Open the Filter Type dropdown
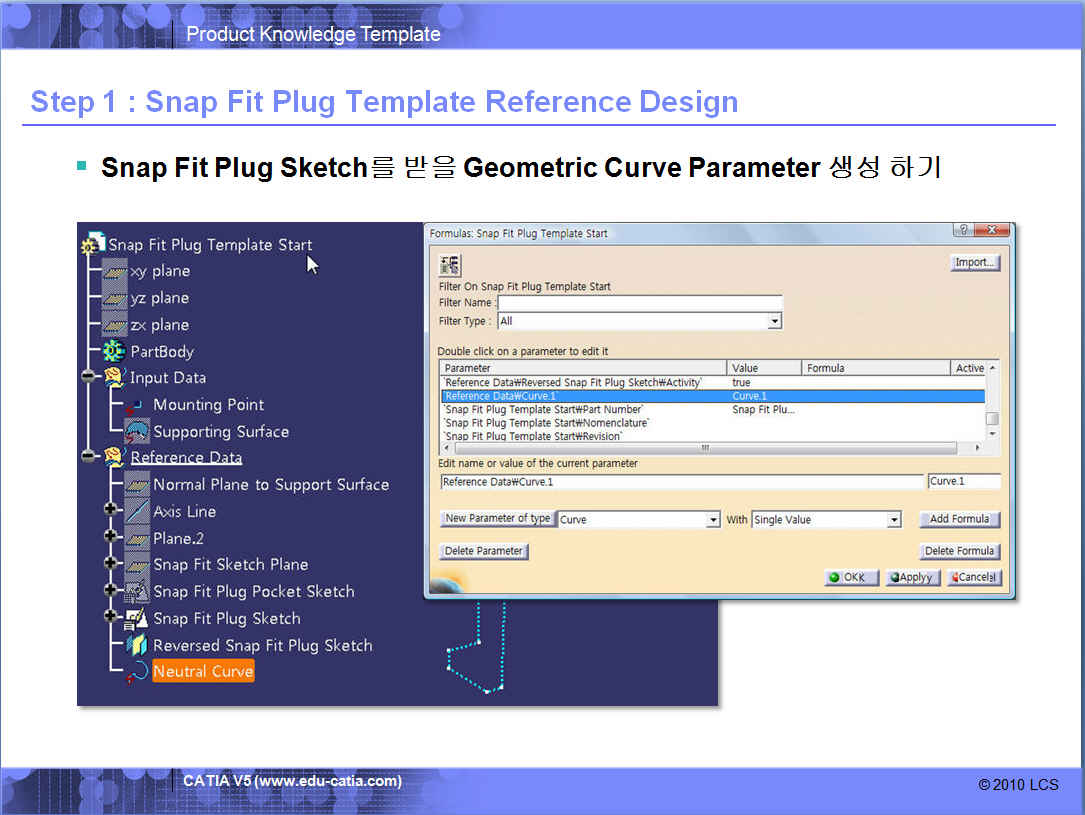 pos(774,321)
